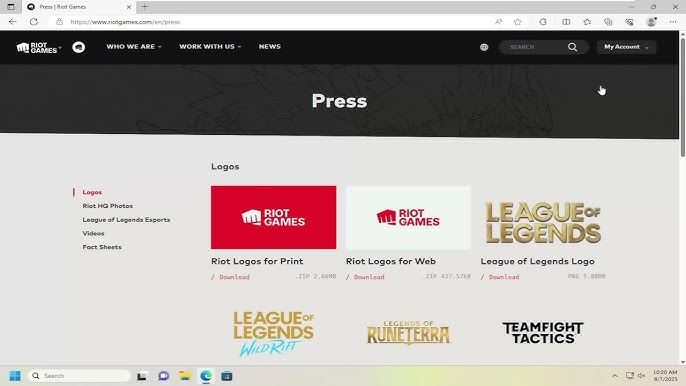Viewport: 686px width, 386px height.
Task: Select Fact Sheets in the sidebar
Action: tap(102, 247)
